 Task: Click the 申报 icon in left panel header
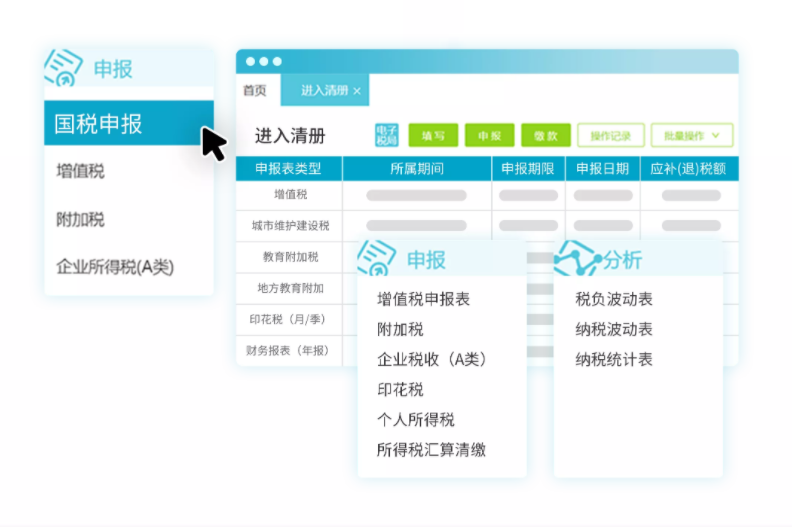(x=63, y=67)
